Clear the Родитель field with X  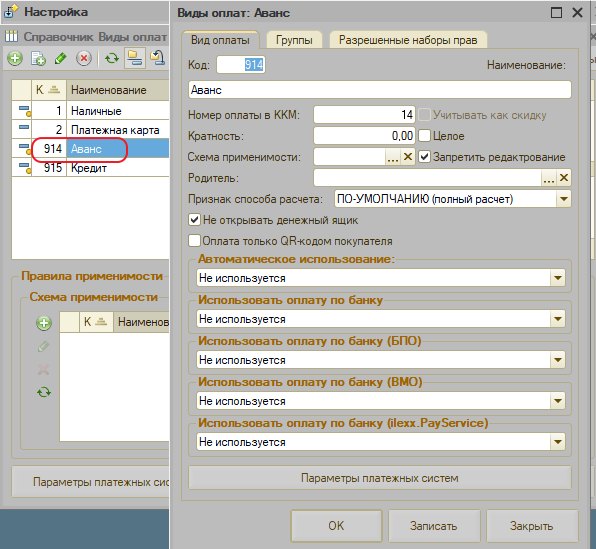tap(564, 178)
